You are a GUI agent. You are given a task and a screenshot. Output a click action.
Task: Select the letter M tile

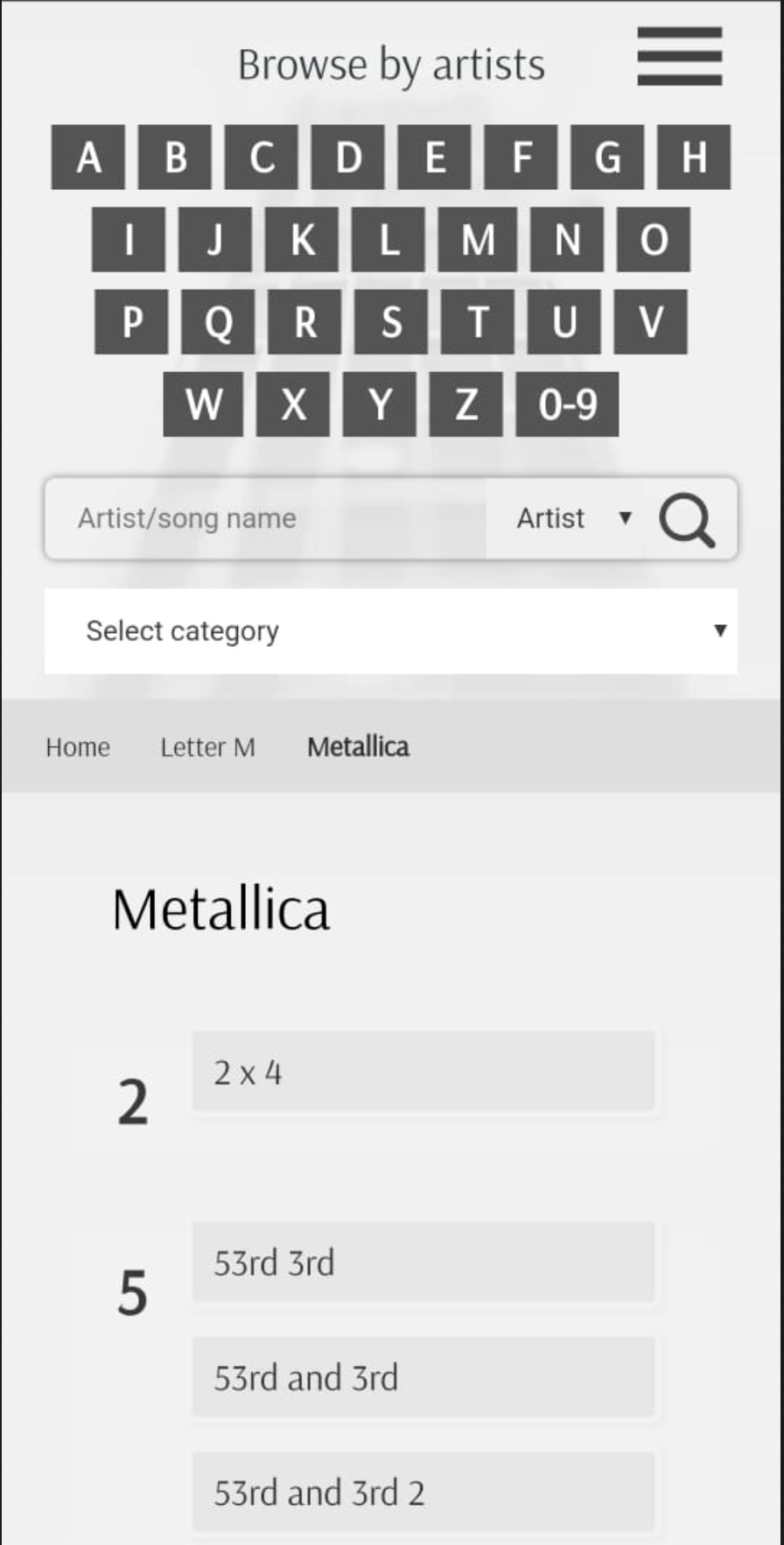[x=478, y=239]
